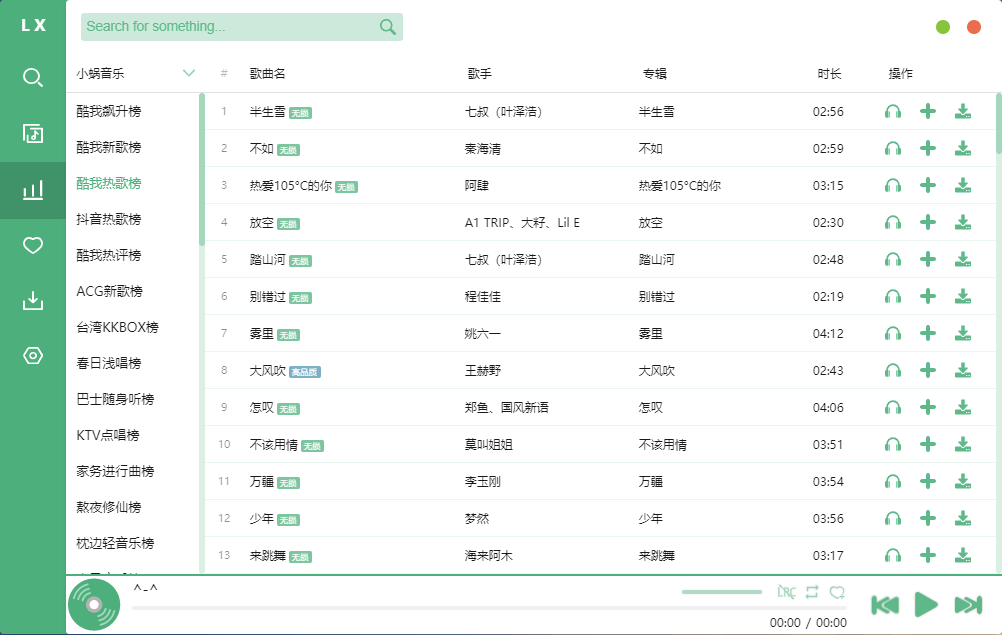Click artist 莫叫姐姐 in row 10

[x=488, y=445]
